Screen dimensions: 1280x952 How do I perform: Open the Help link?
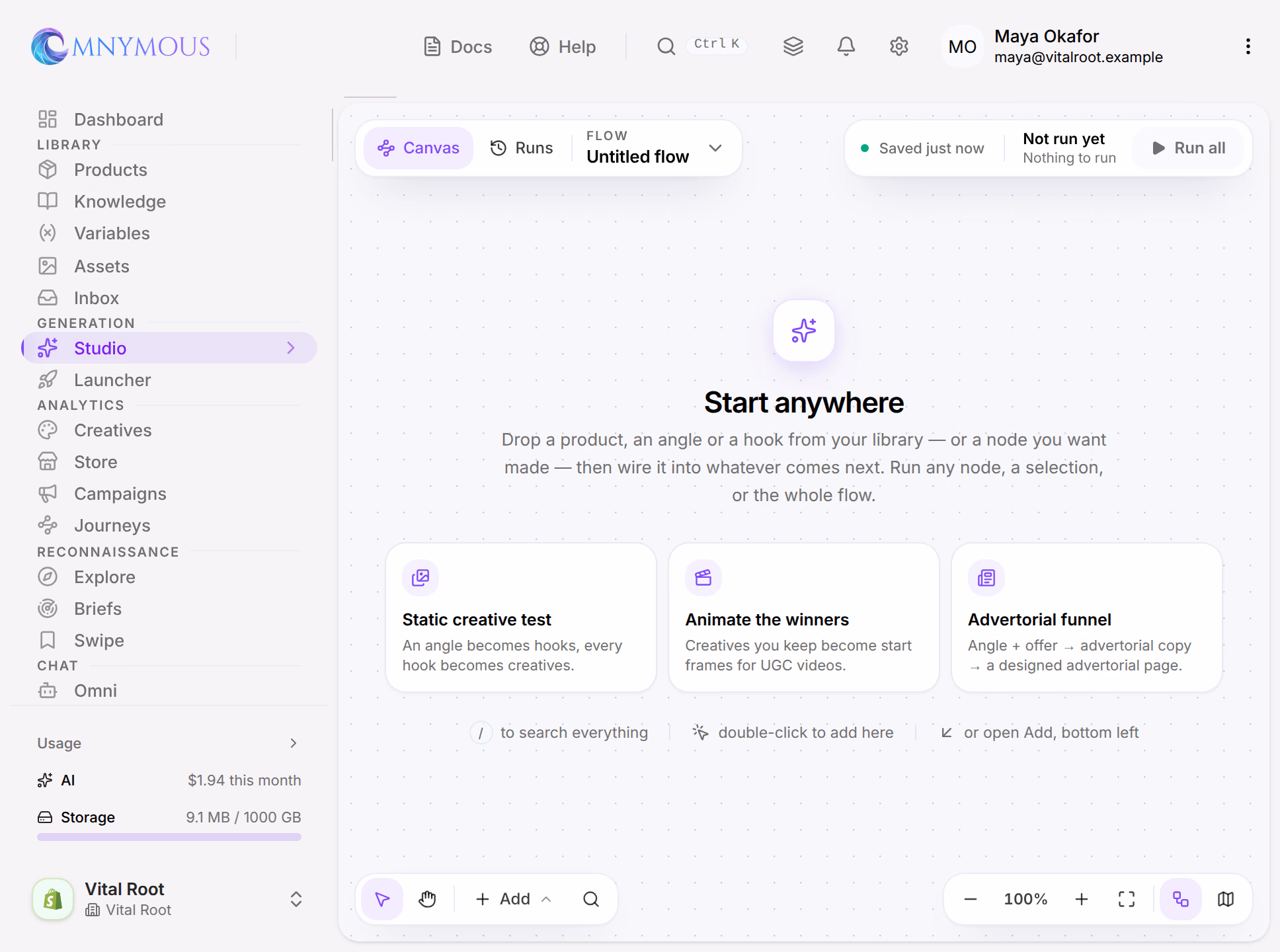[x=563, y=46]
